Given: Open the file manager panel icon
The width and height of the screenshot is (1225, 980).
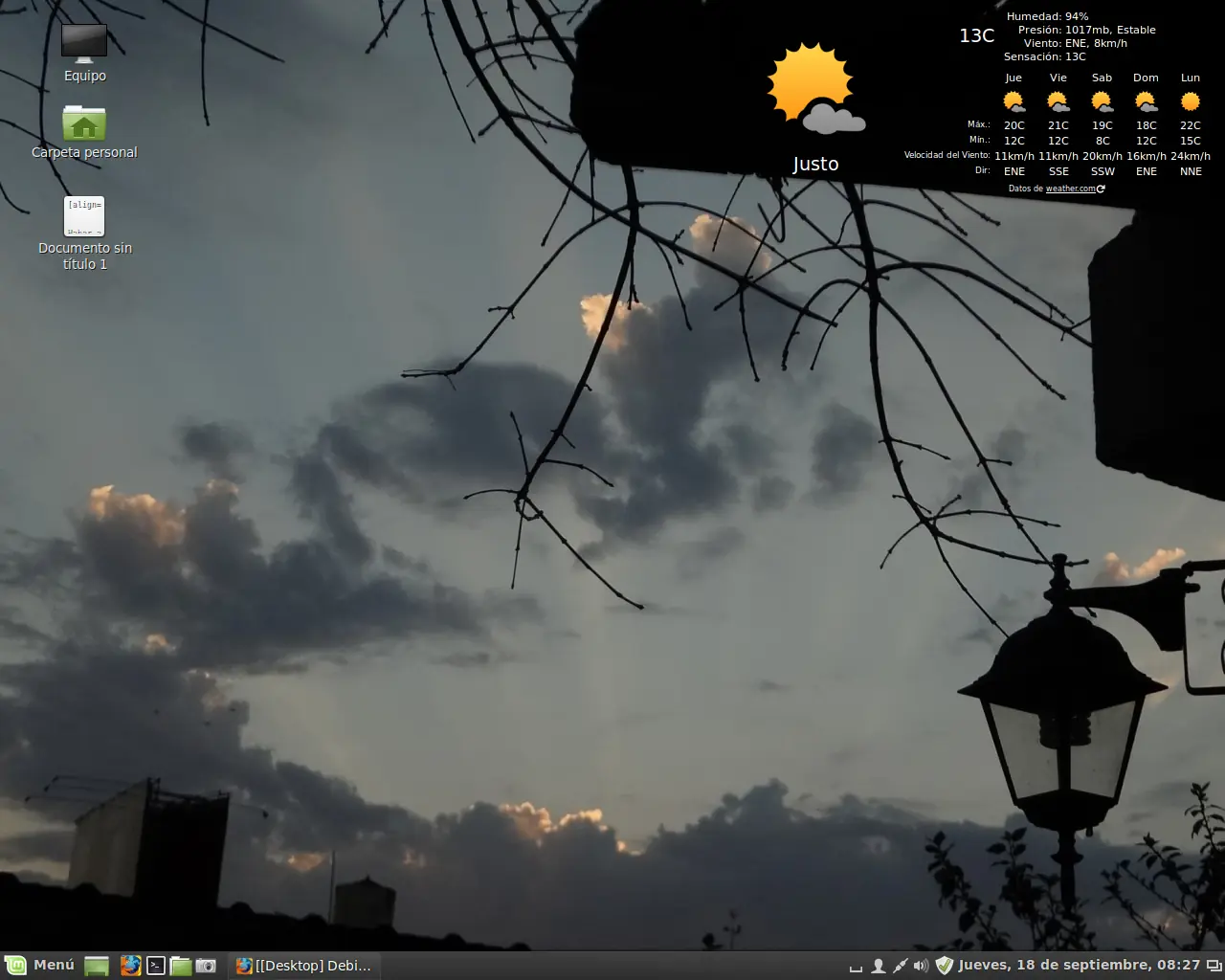Looking at the screenshot, I should [180, 966].
